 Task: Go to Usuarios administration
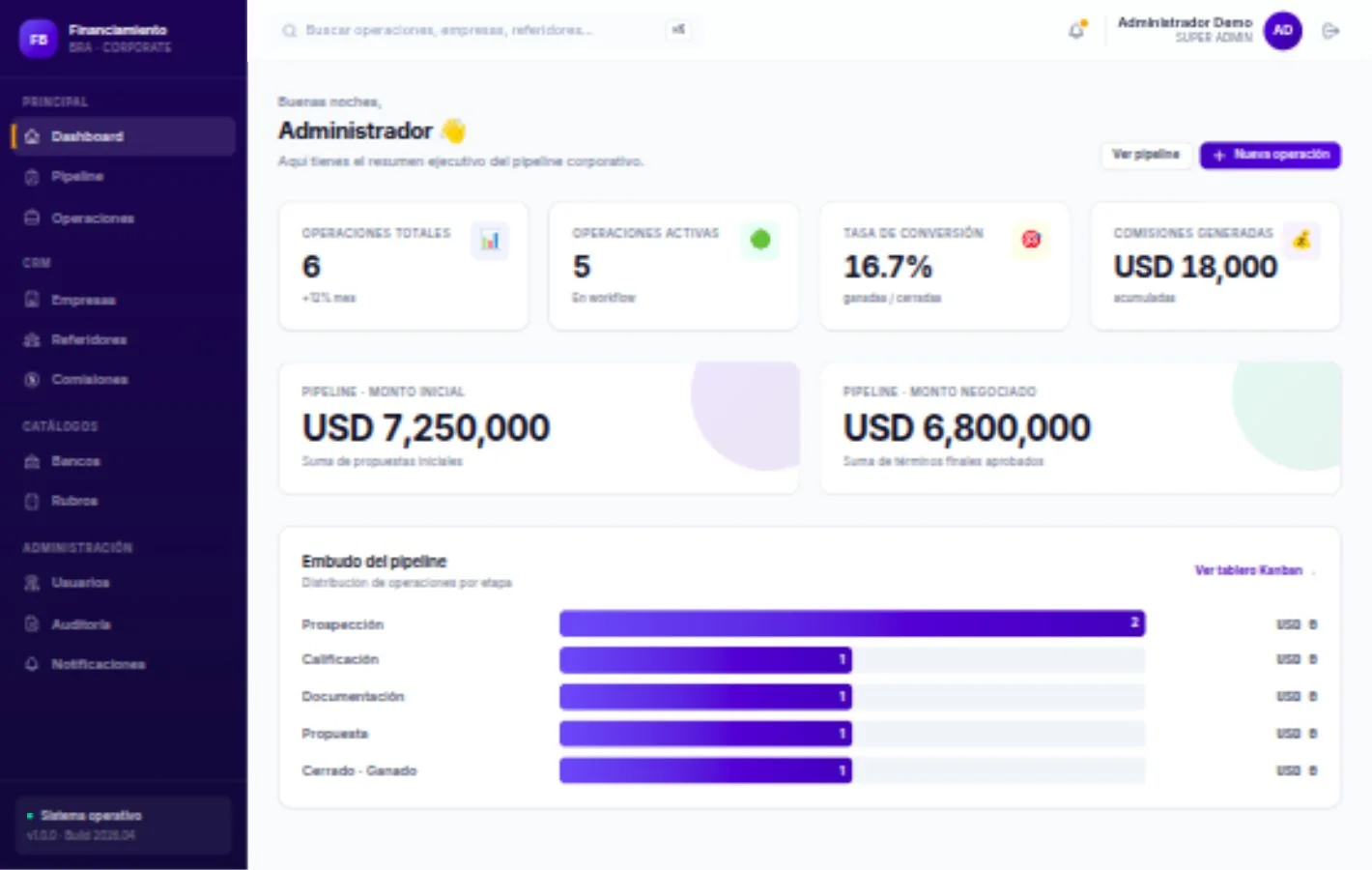click(x=124, y=583)
